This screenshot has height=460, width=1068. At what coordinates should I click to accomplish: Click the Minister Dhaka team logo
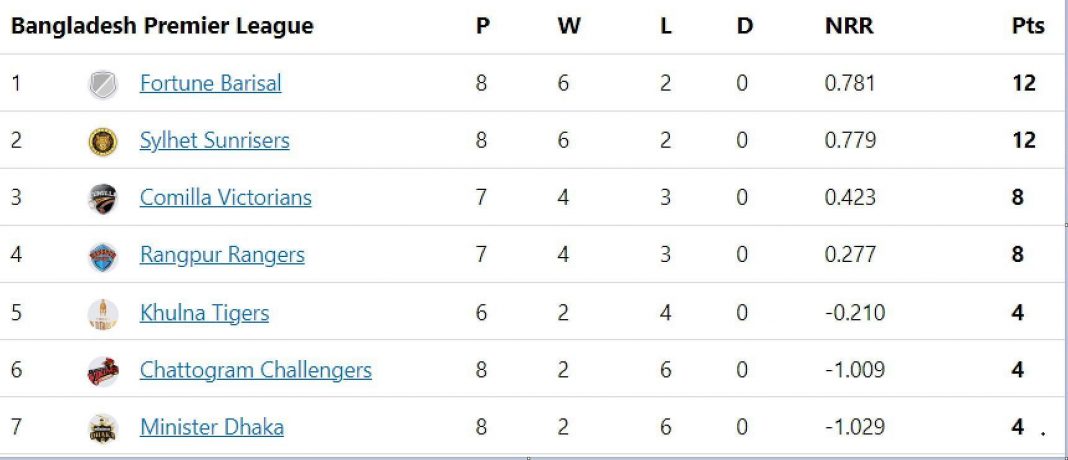click(103, 429)
